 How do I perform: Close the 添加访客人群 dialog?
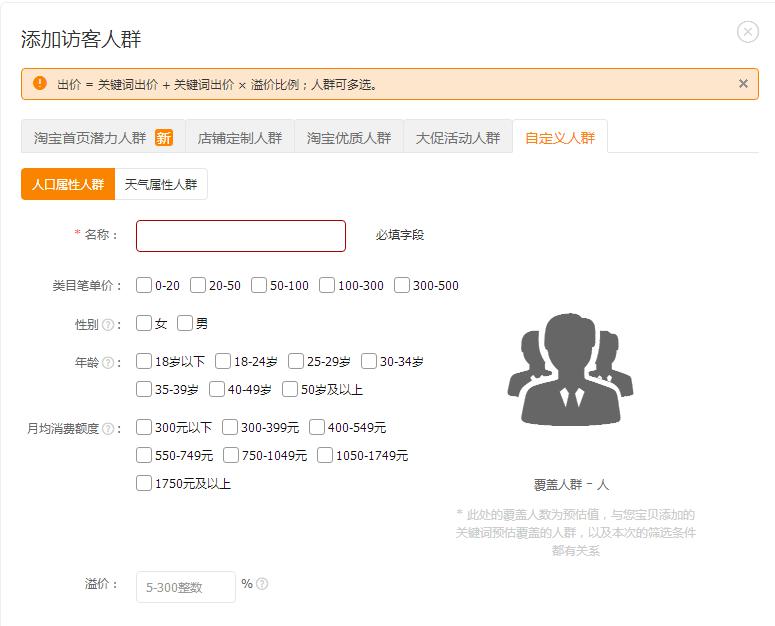(x=747, y=32)
